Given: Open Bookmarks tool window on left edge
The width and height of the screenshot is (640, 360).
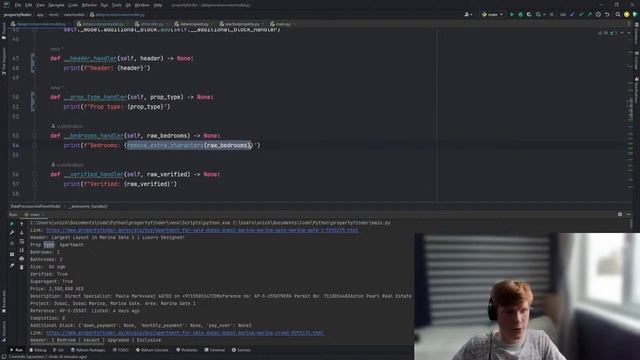Looking at the screenshot, I should [x=4, y=301].
